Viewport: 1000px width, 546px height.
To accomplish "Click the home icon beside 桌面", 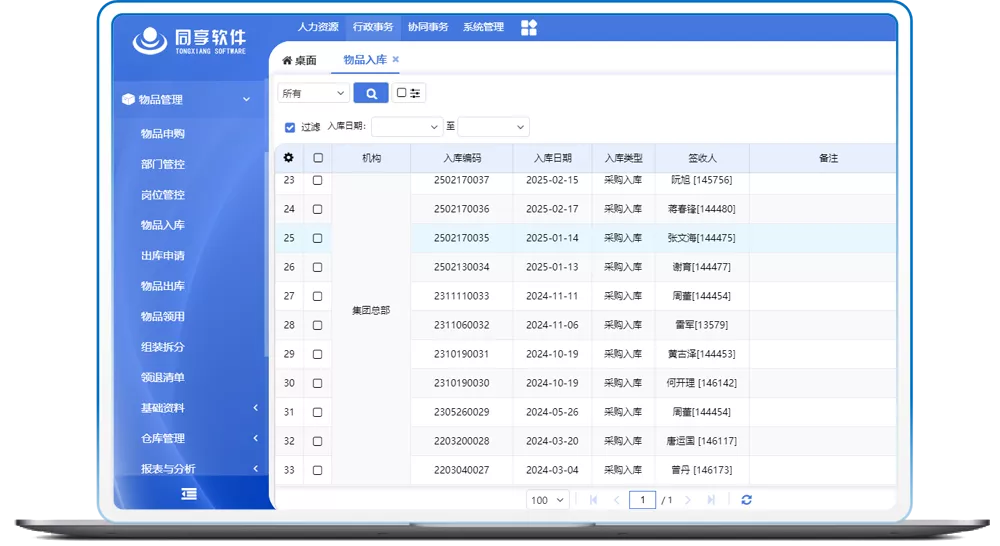I will click(x=287, y=61).
